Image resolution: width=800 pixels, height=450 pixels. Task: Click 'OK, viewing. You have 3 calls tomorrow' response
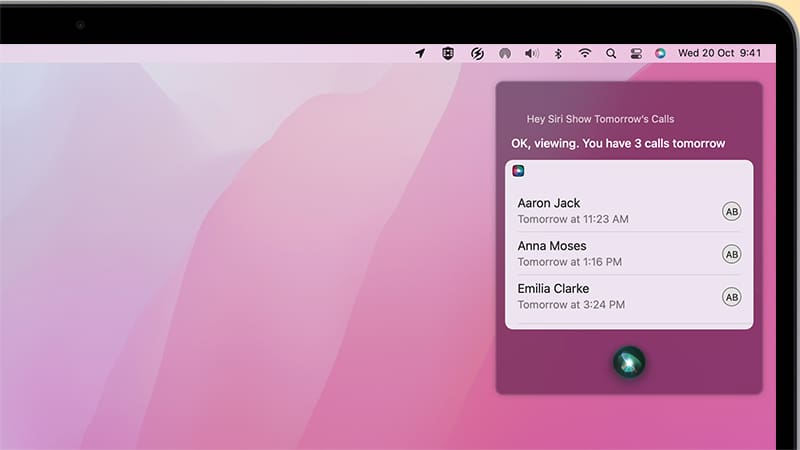click(x=618, y=143)
